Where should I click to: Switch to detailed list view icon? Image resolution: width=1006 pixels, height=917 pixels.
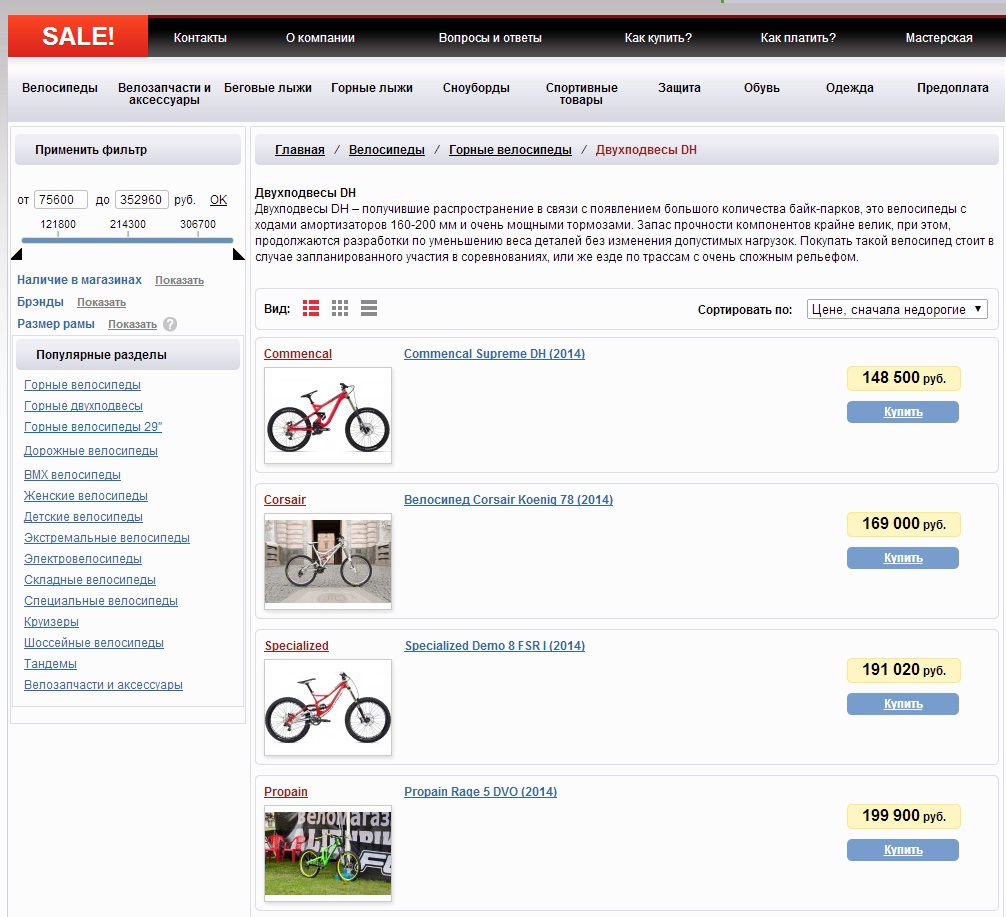click(311, 308)
